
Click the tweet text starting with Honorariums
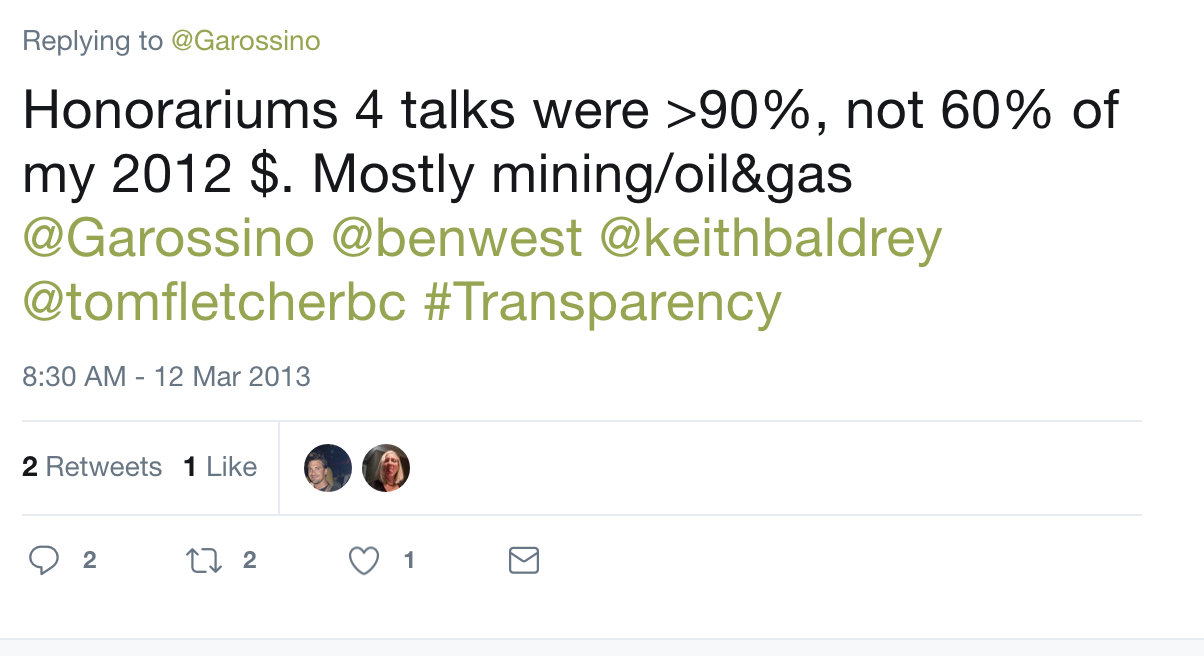(570, 142)
